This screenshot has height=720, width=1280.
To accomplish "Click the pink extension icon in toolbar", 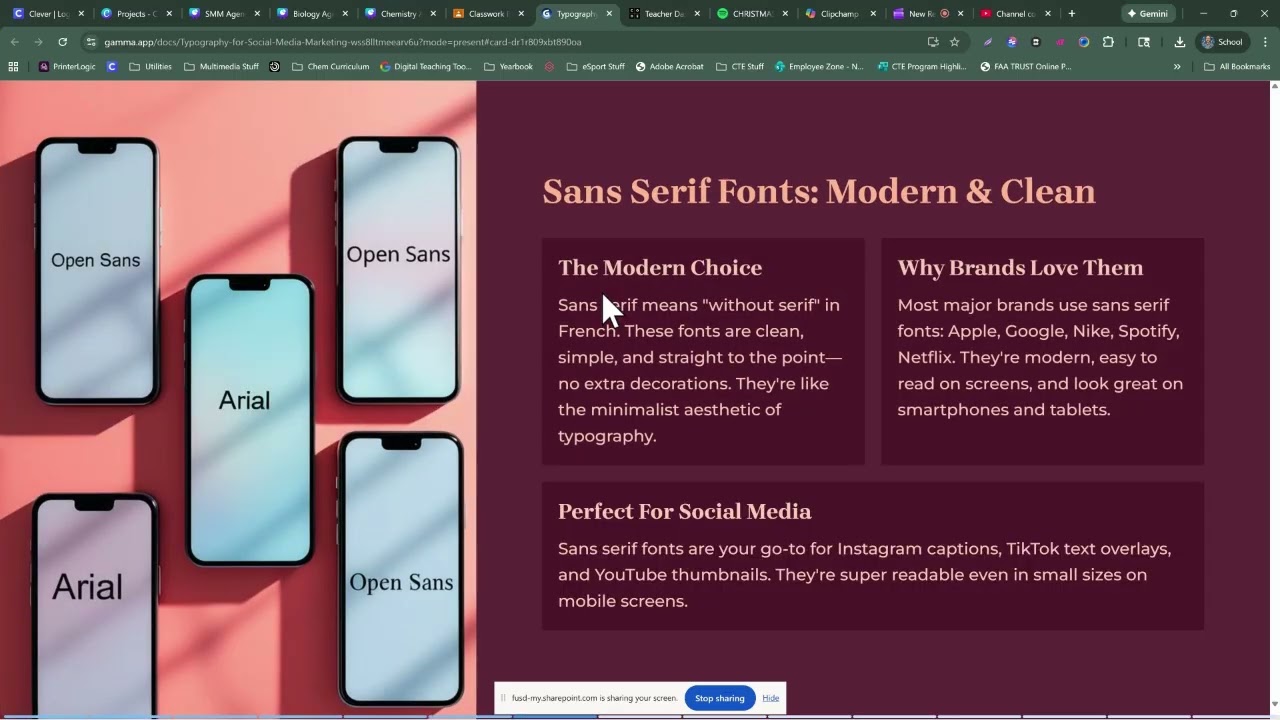I will (x=1060, y=42).
